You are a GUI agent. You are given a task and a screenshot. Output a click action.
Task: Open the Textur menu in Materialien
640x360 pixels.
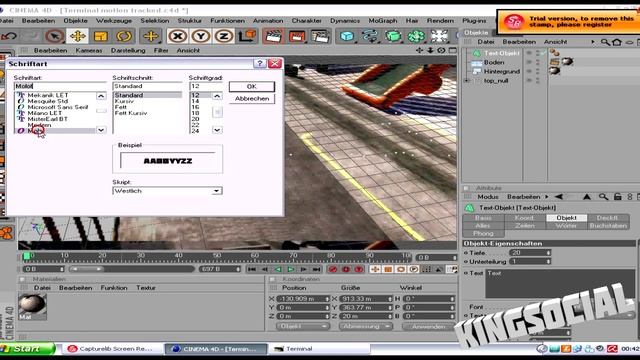pos(146,288)
